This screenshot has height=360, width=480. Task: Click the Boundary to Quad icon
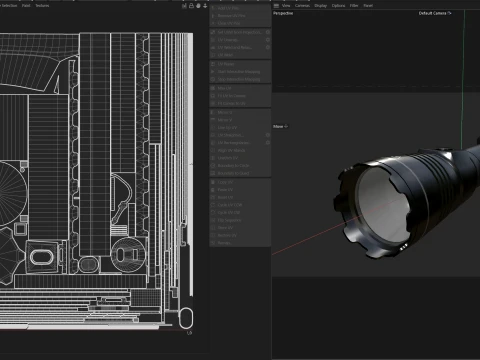(213, 173)
